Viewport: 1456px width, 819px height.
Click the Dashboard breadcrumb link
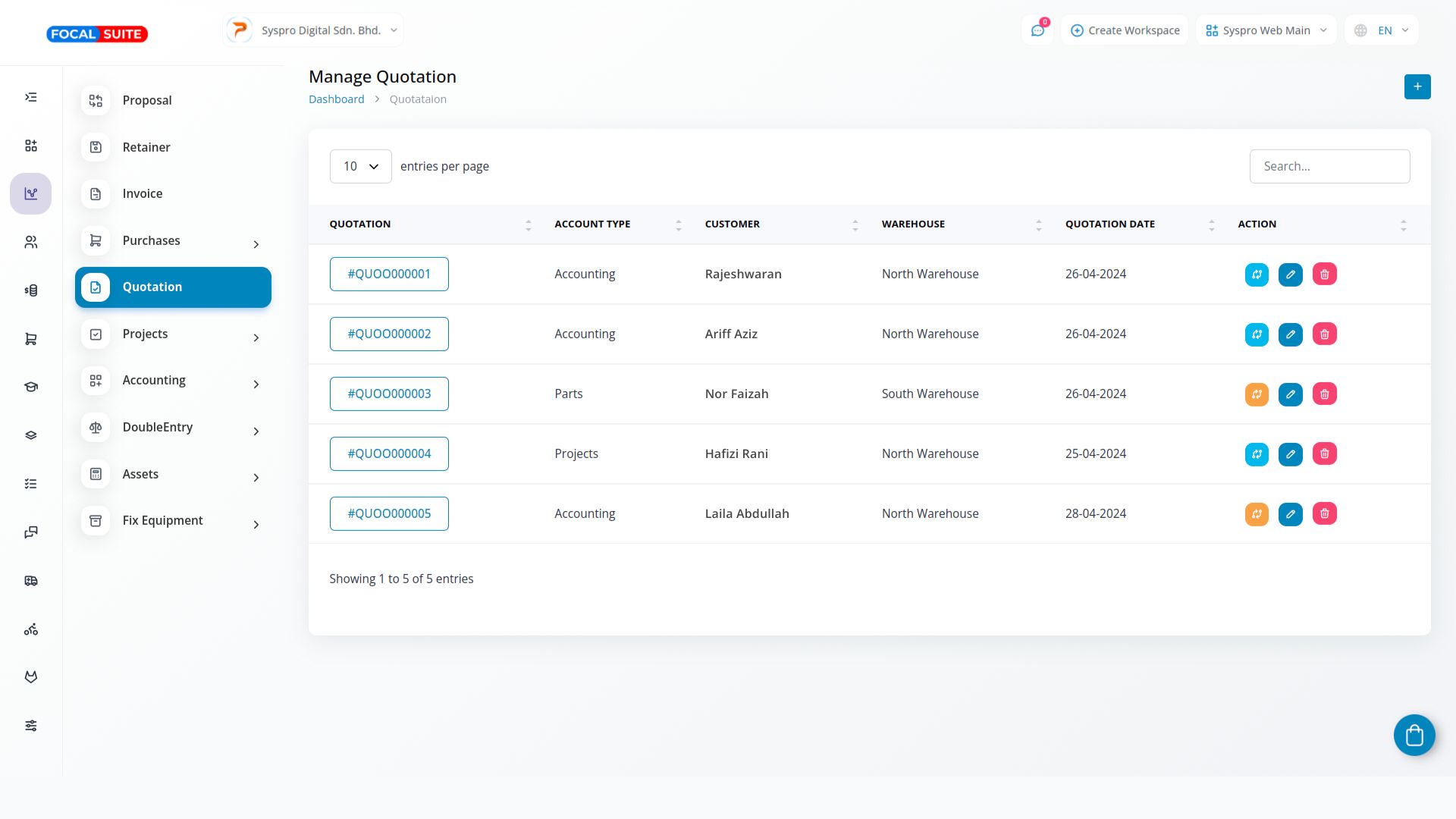(336, 99)
